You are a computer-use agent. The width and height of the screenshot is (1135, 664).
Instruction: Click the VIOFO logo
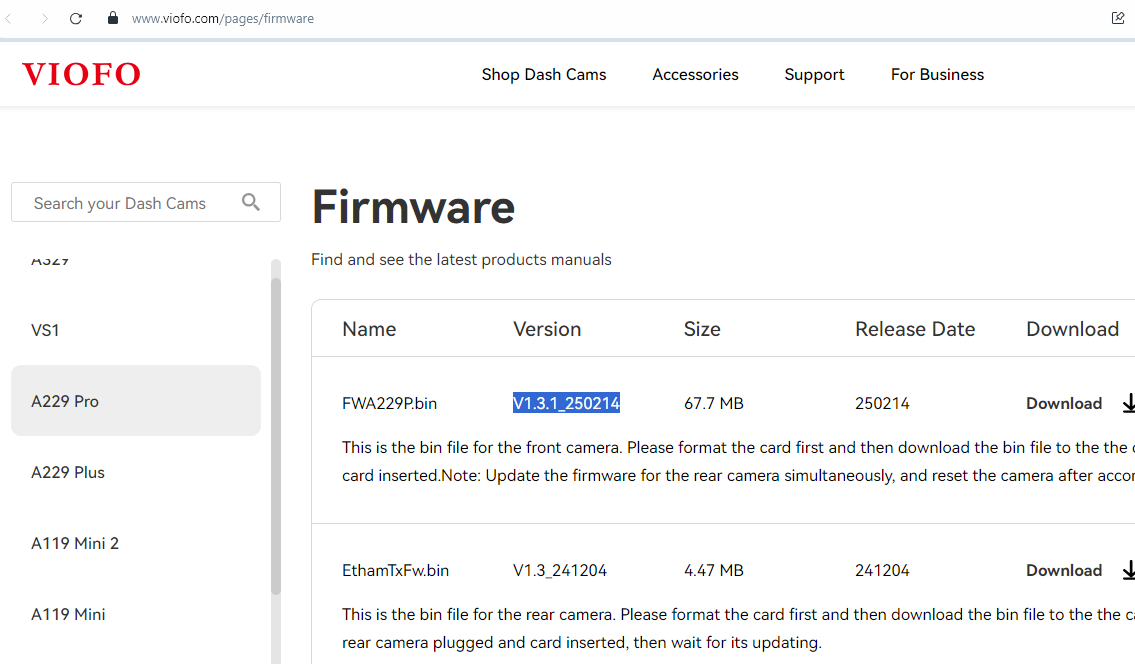81,74
